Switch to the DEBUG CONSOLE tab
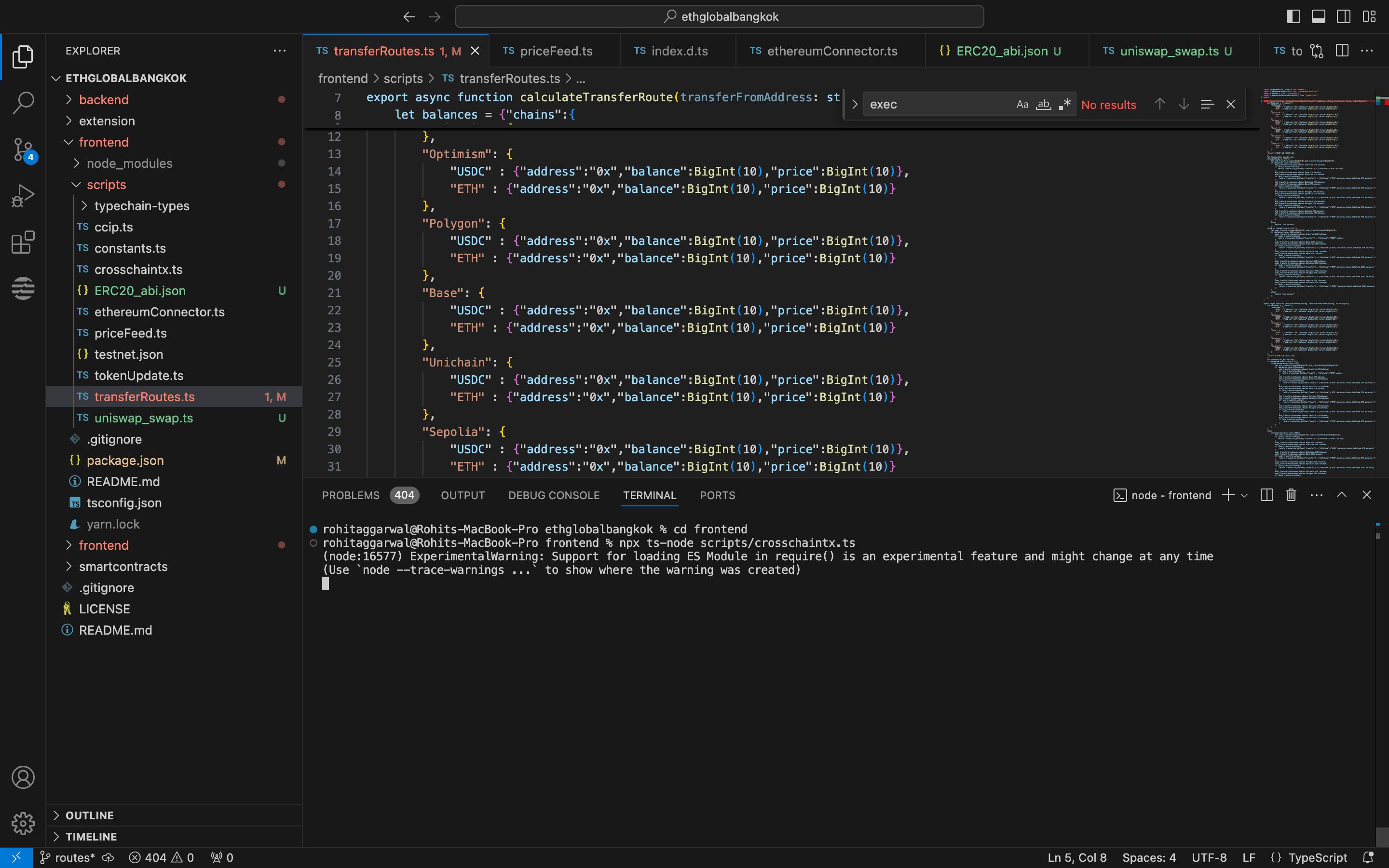This screenshot has height=868, width=1389. 554,495
